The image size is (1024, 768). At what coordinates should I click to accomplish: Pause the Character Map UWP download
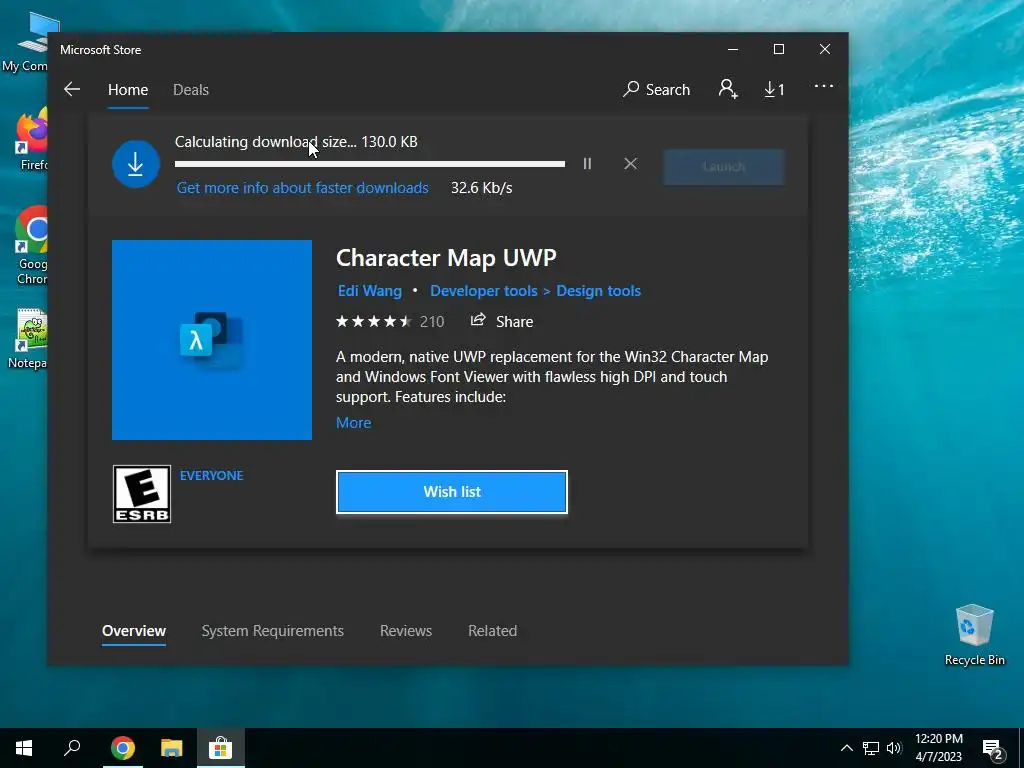[x=587, y=164]
